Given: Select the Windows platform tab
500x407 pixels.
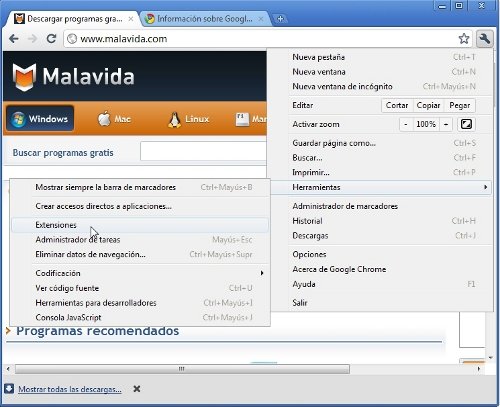Looking at the screenshot, I should (x=40, y=118).
